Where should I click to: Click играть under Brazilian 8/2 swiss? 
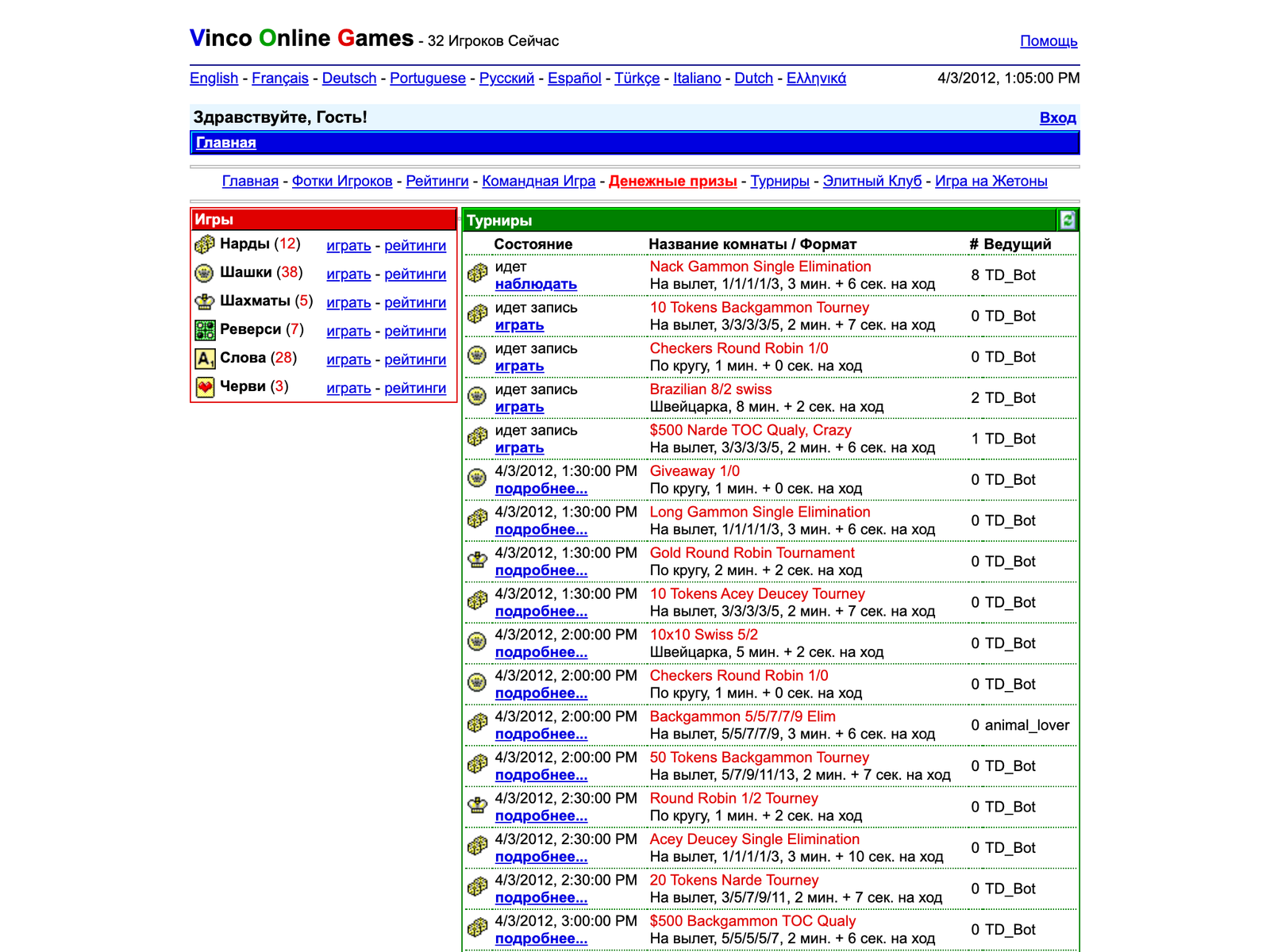[x=519, y=407]
